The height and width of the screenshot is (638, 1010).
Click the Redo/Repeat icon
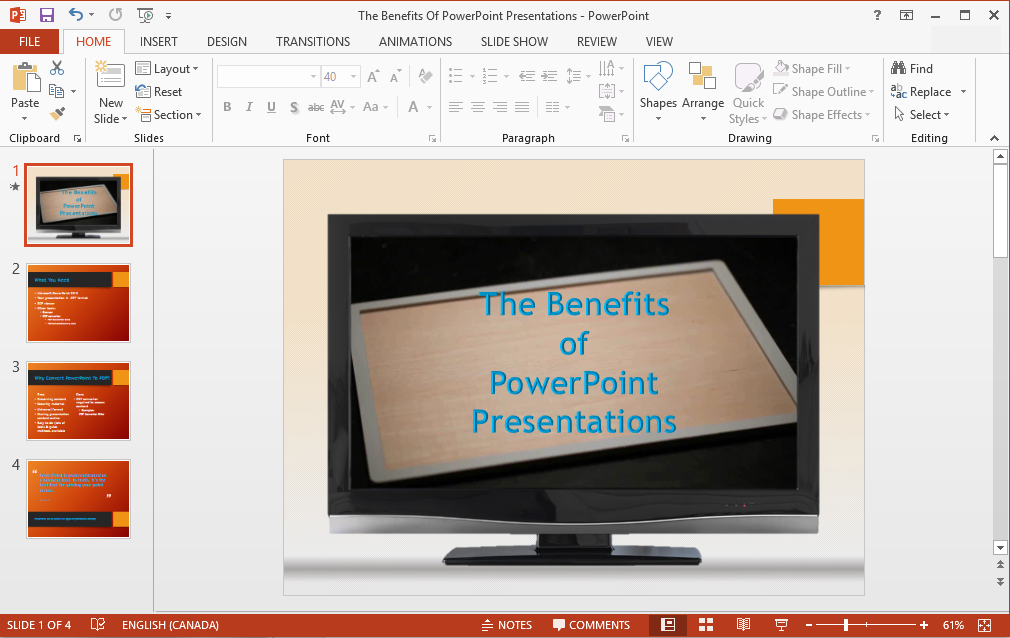coord(115,14)
